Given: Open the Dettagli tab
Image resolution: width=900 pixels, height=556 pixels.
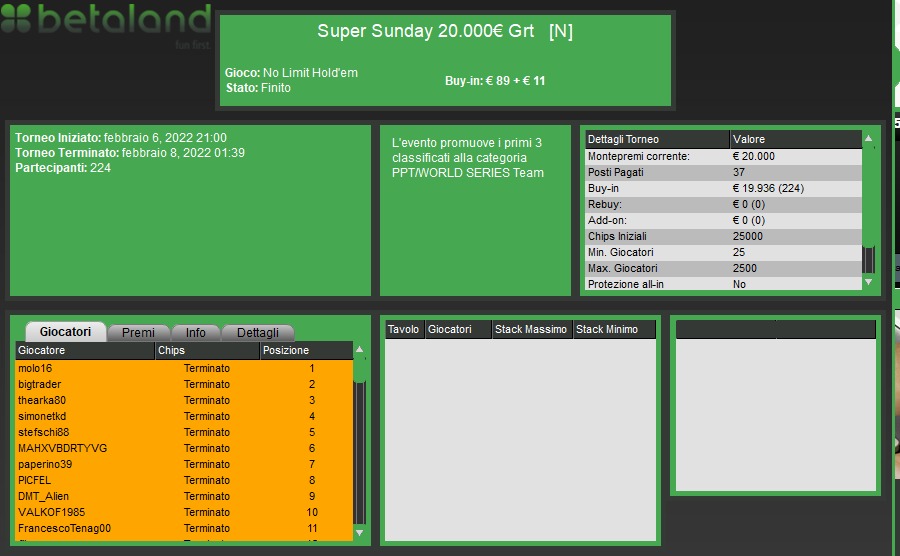Looking at the screenshot, I should [x=258, y=333].
